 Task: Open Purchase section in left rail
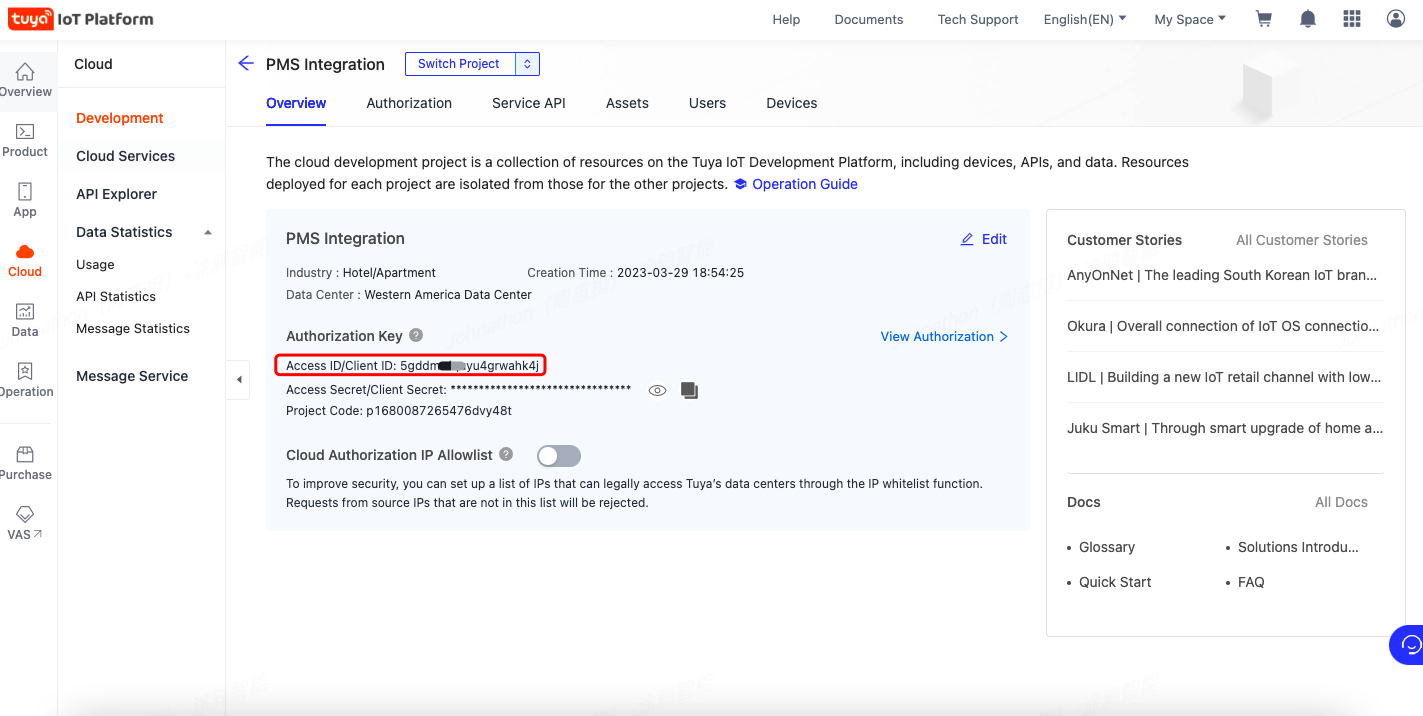click(x=25, y=463)
